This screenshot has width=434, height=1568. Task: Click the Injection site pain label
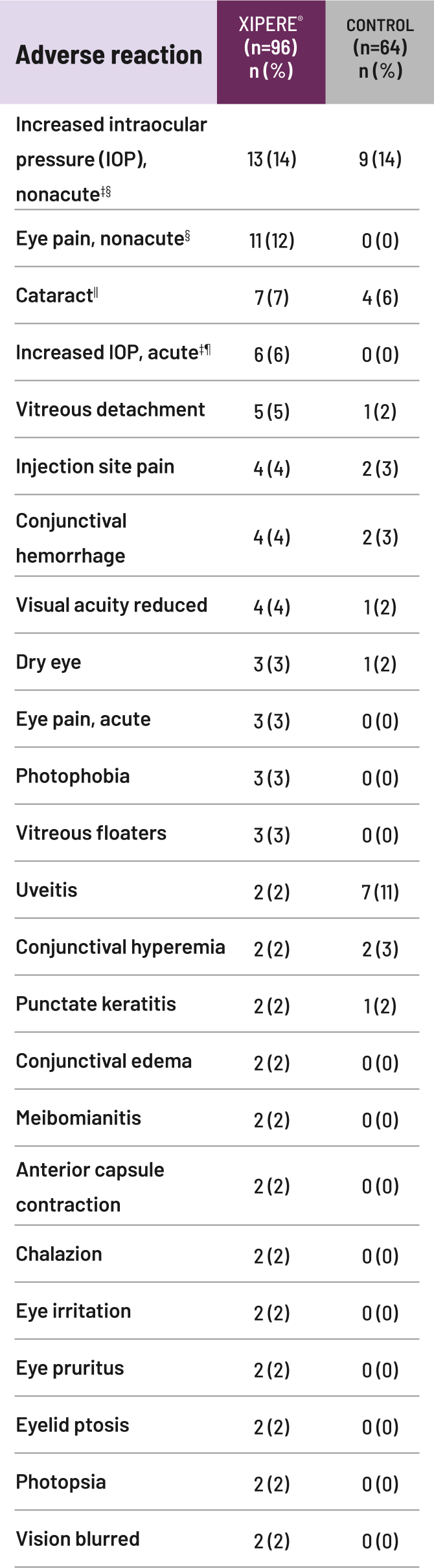point(95,467)
